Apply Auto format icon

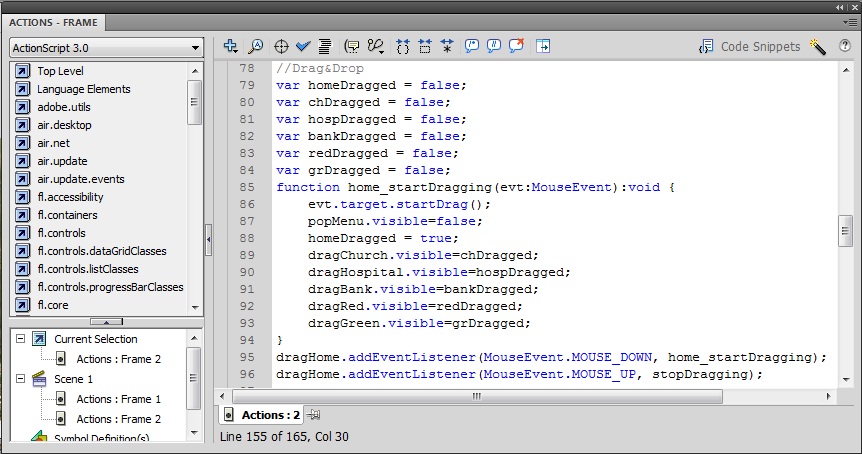coord(325,46)
